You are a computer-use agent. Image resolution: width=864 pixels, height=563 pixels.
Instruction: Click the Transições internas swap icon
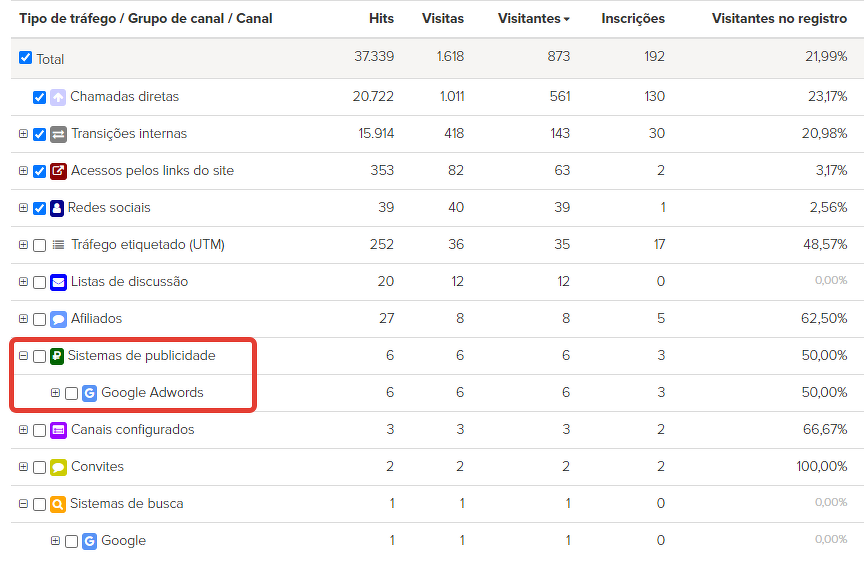(x=58, y=134)
